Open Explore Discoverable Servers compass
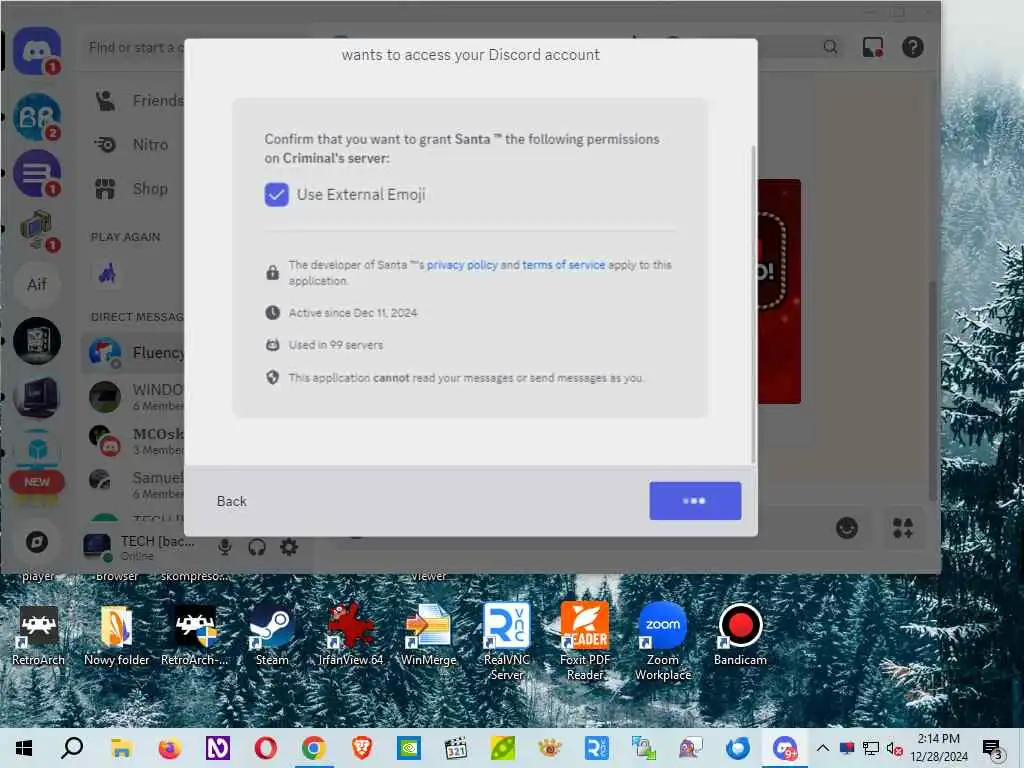 pos(37,542)
